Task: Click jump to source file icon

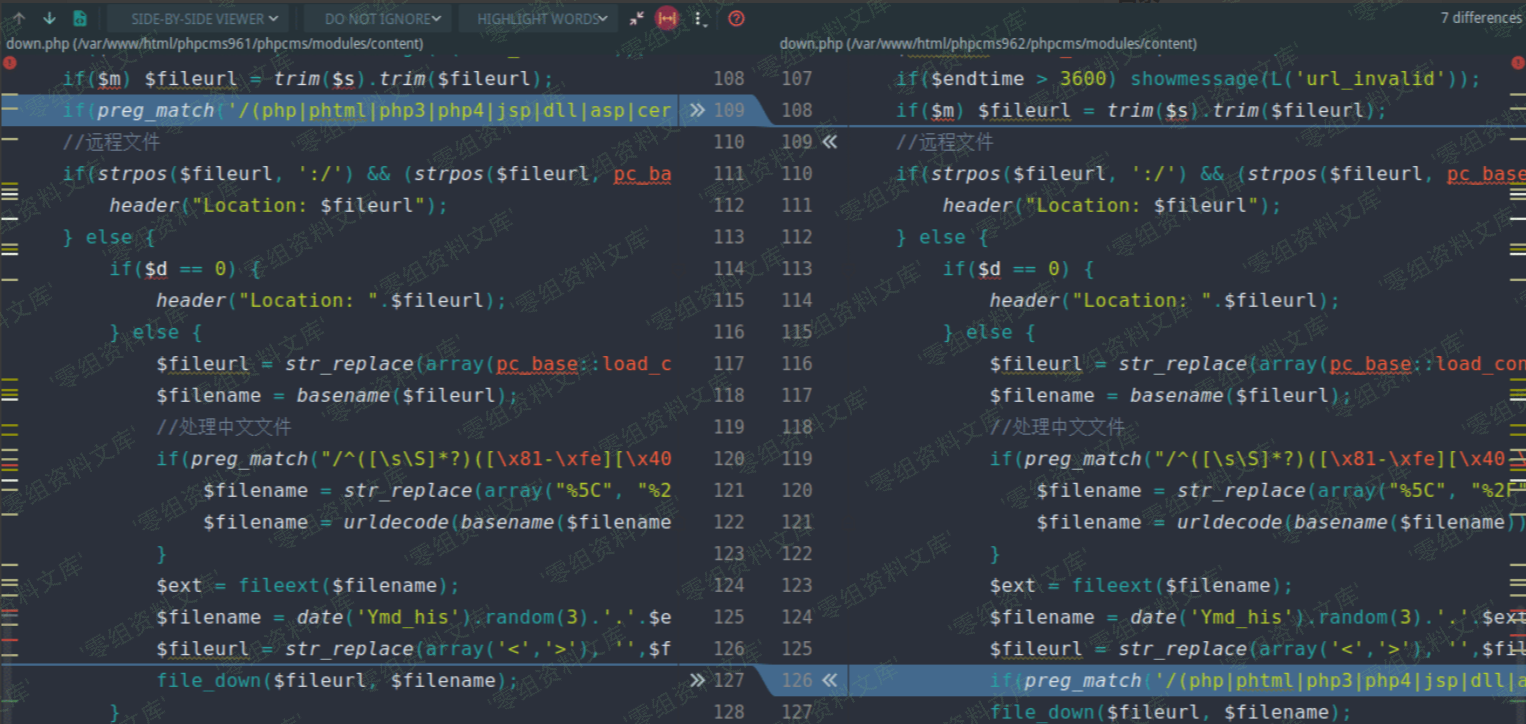Action: pyautogui.click(x=80, y=18)
